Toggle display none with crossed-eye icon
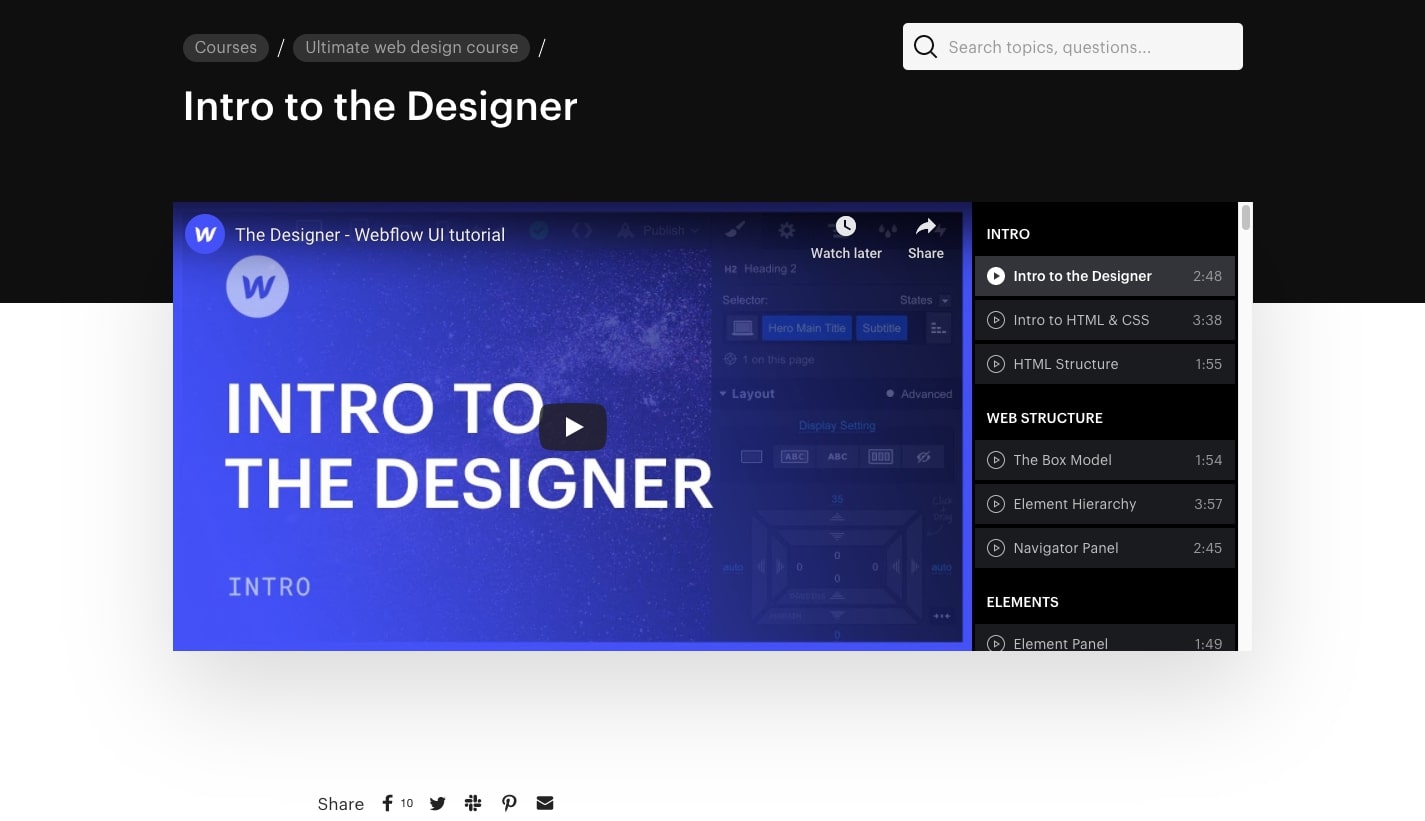The width and height of the screenshot is (1425, 821). pyautogui.click(x=922, y=456)
